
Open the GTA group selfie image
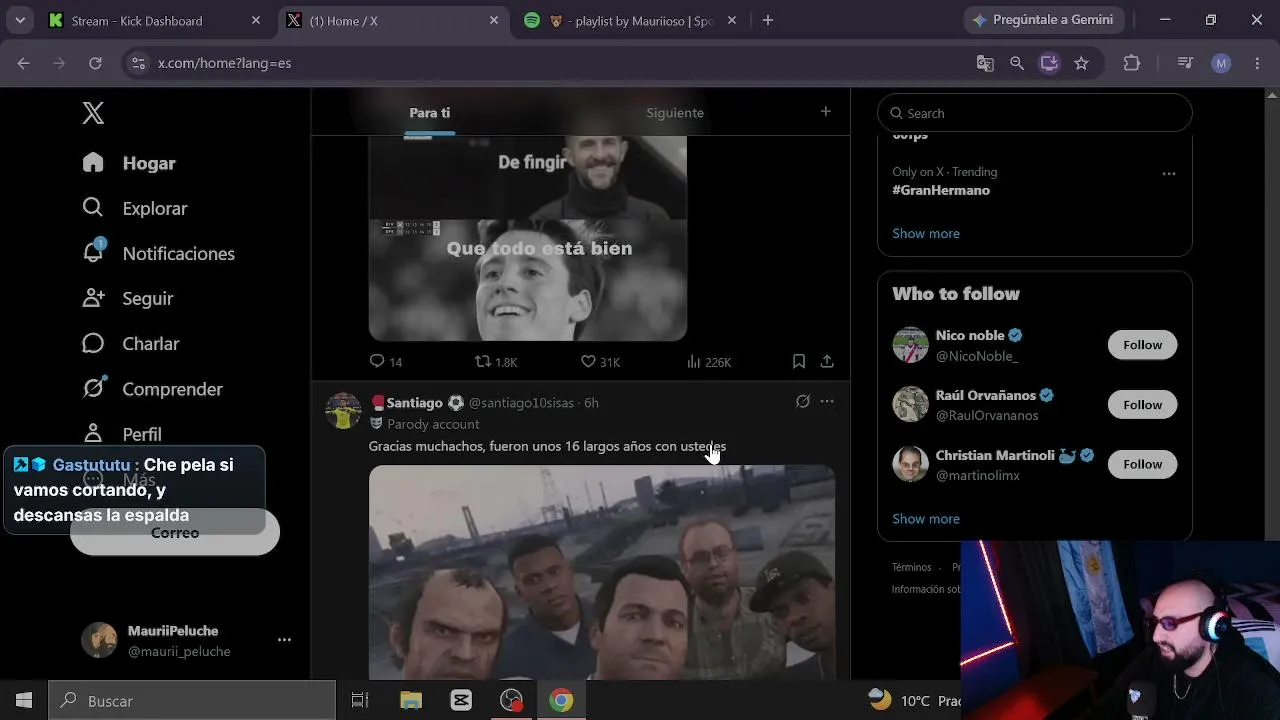(602, 572)
